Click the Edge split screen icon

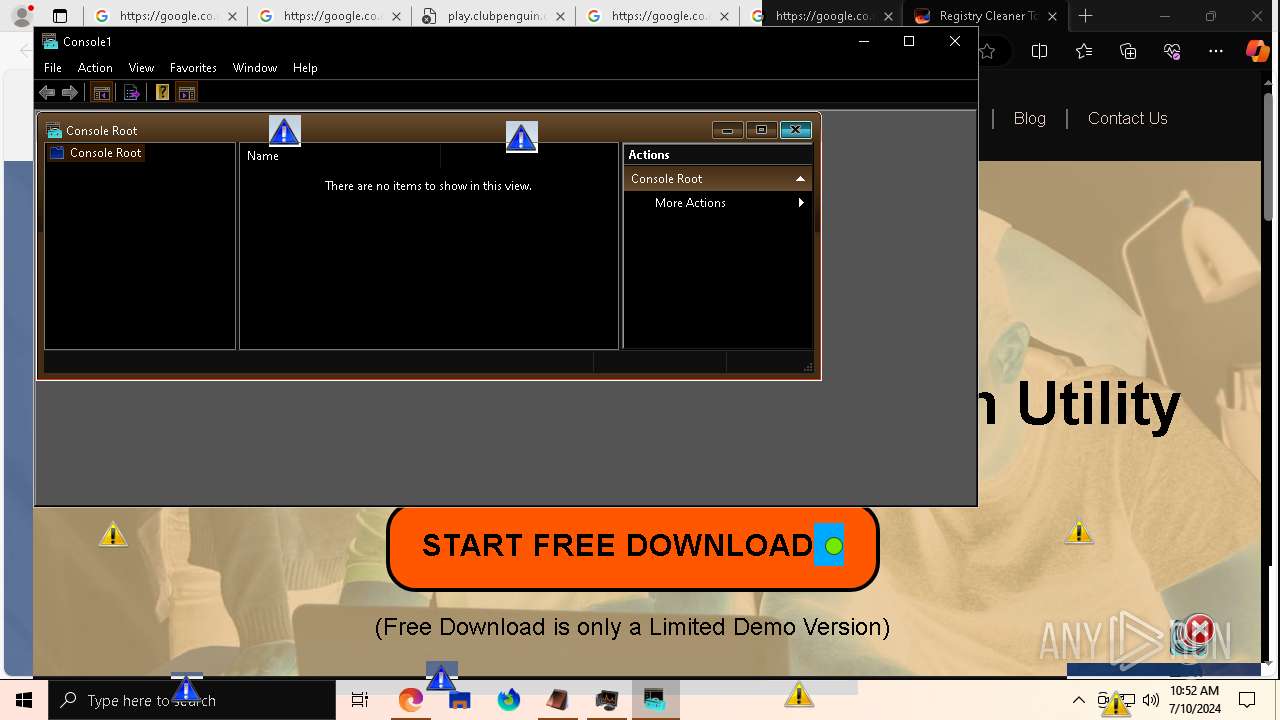click(x=1039, y=51)
